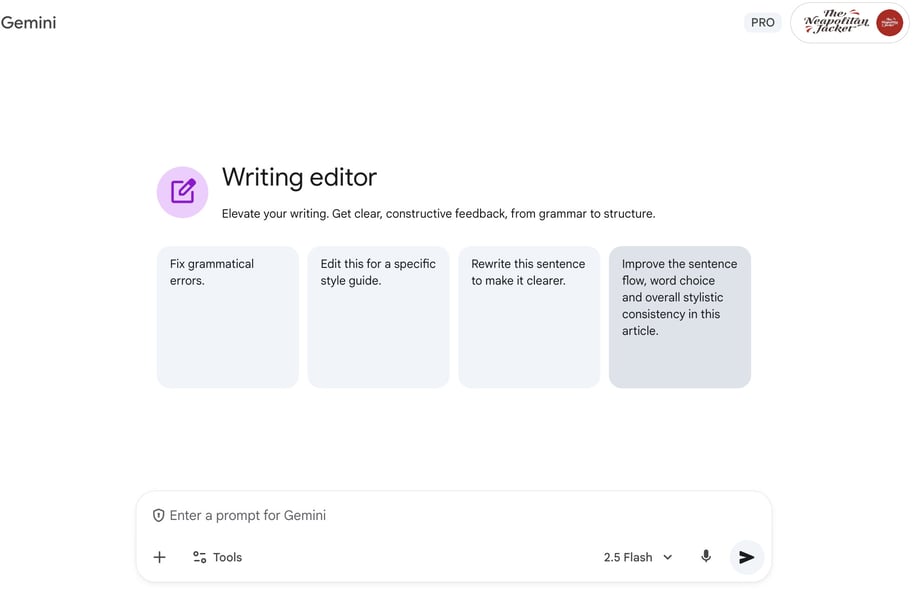This screenshot has height=613, width=920.
Task: Select the Tools label to open tools menu
Action: [227, 556]
